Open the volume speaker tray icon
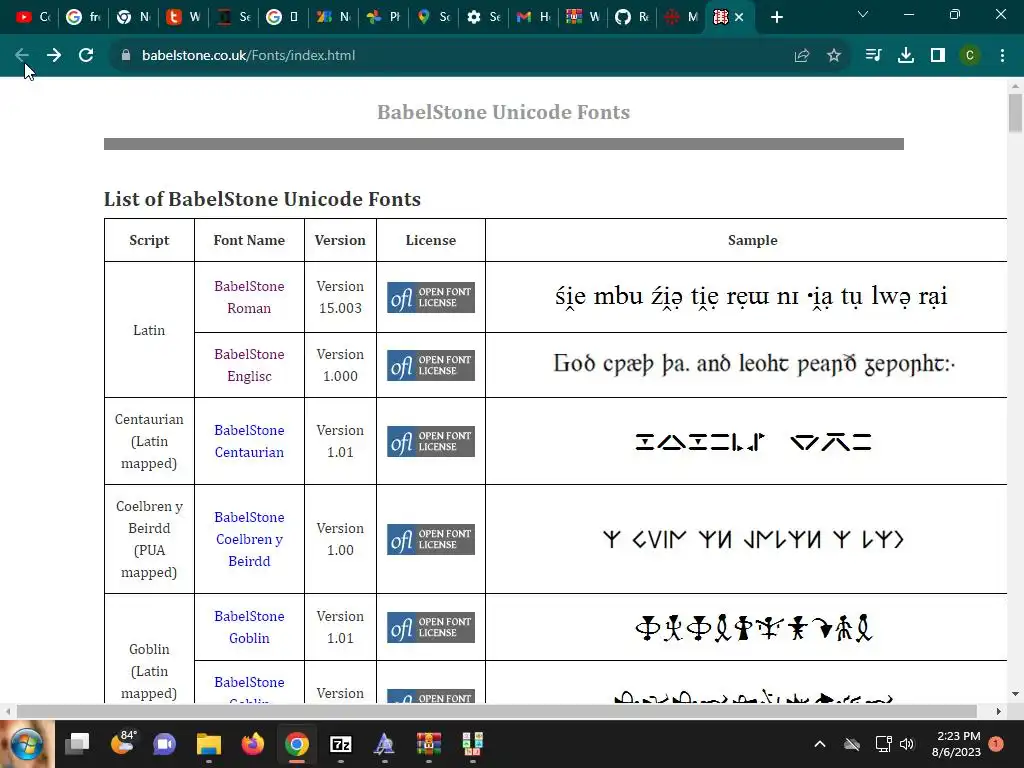Image resolution: width=1024 pixels, height=768 pixels. pyautogui.click(x=907, y=744)
